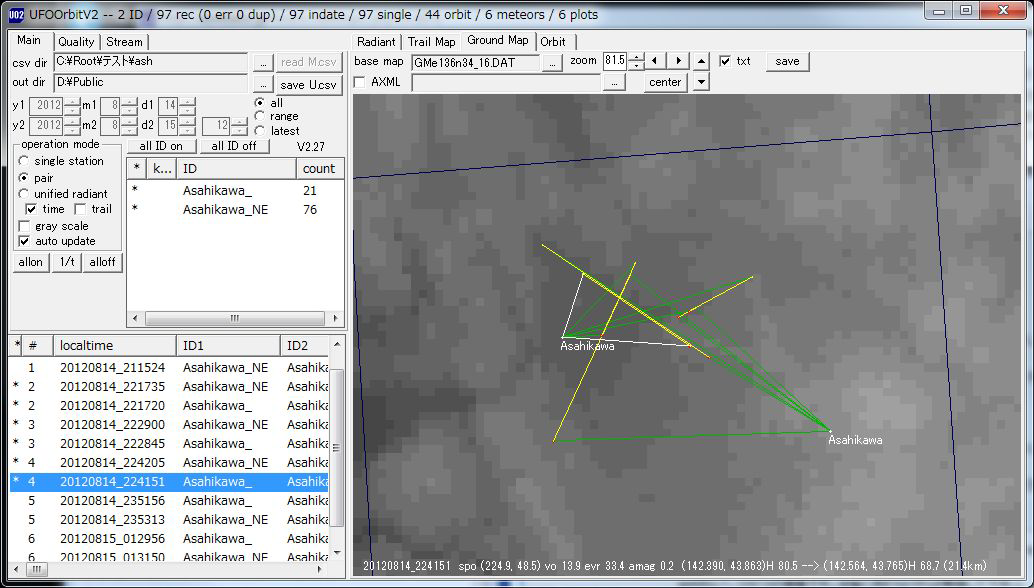
Task: Pan the ground map right with arrow button
Action: click(678, 61)
